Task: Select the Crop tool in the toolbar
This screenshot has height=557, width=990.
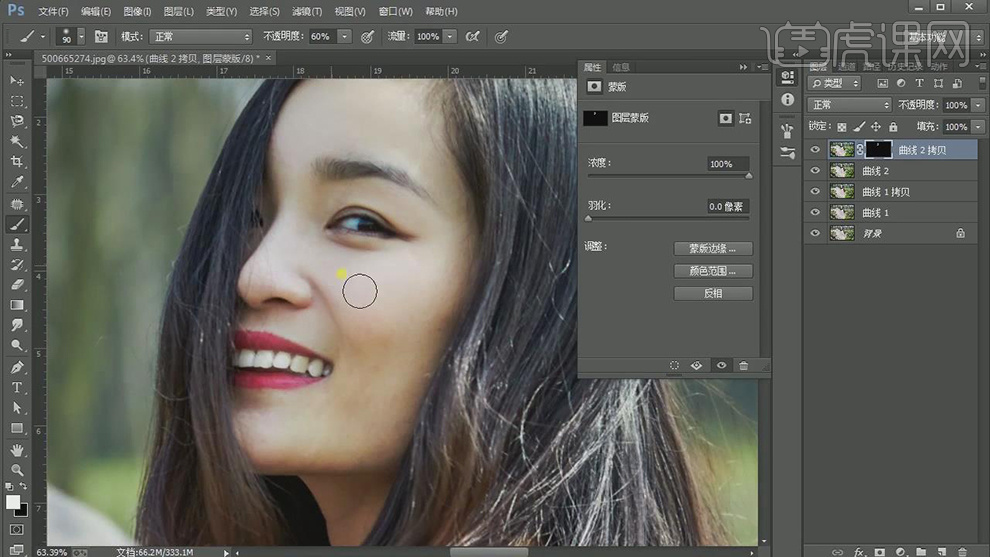Action: tap(17, 162)
